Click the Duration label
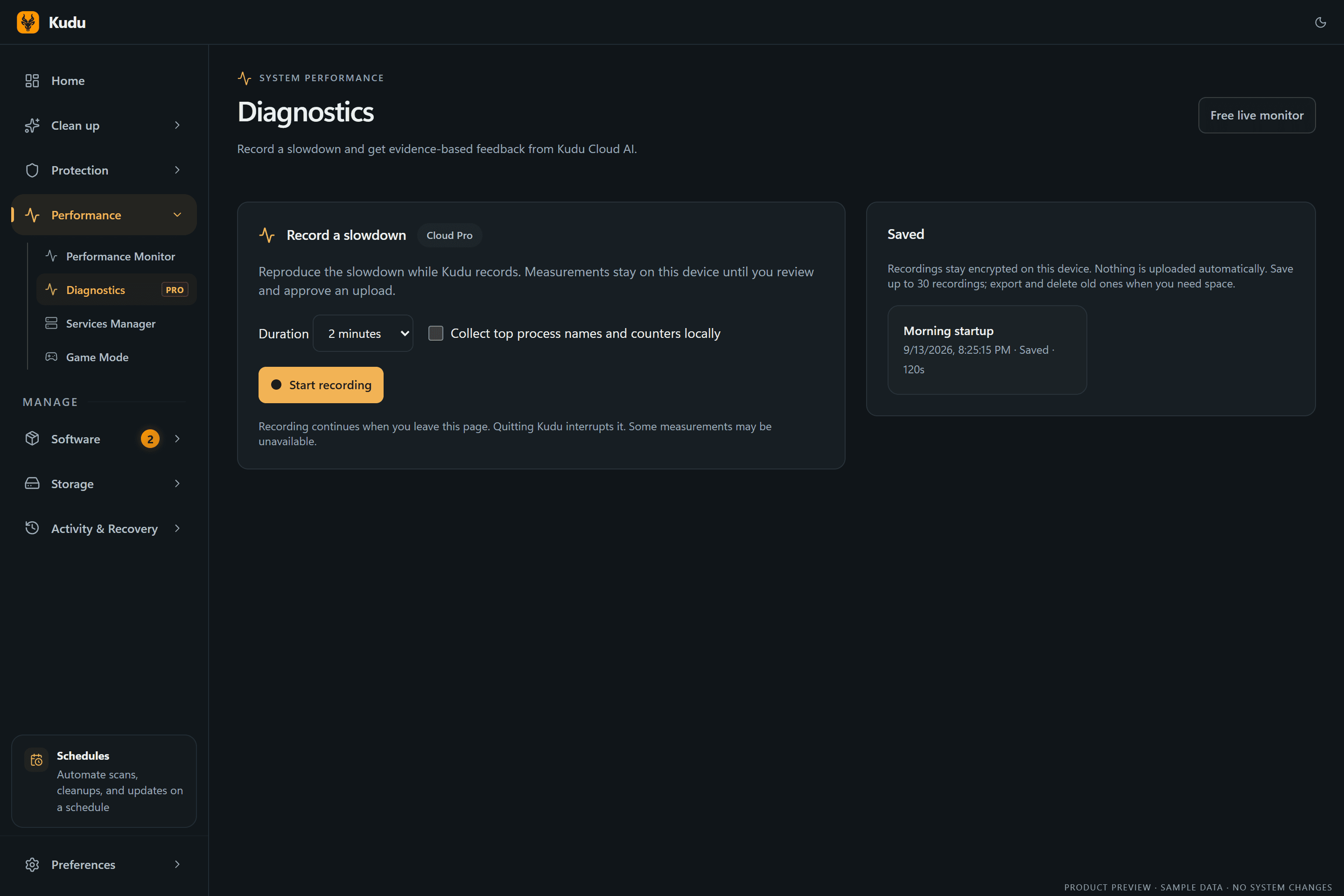Image resolution: width=1344 pixels, height=896 pixels. [283, 334]
